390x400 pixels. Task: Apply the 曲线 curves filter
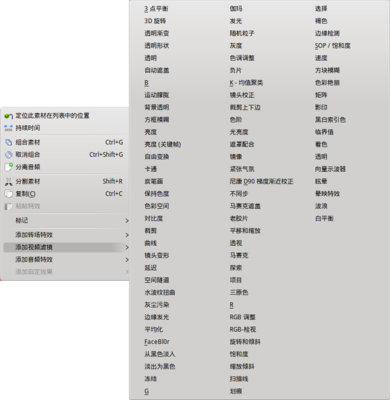[150, 243]
